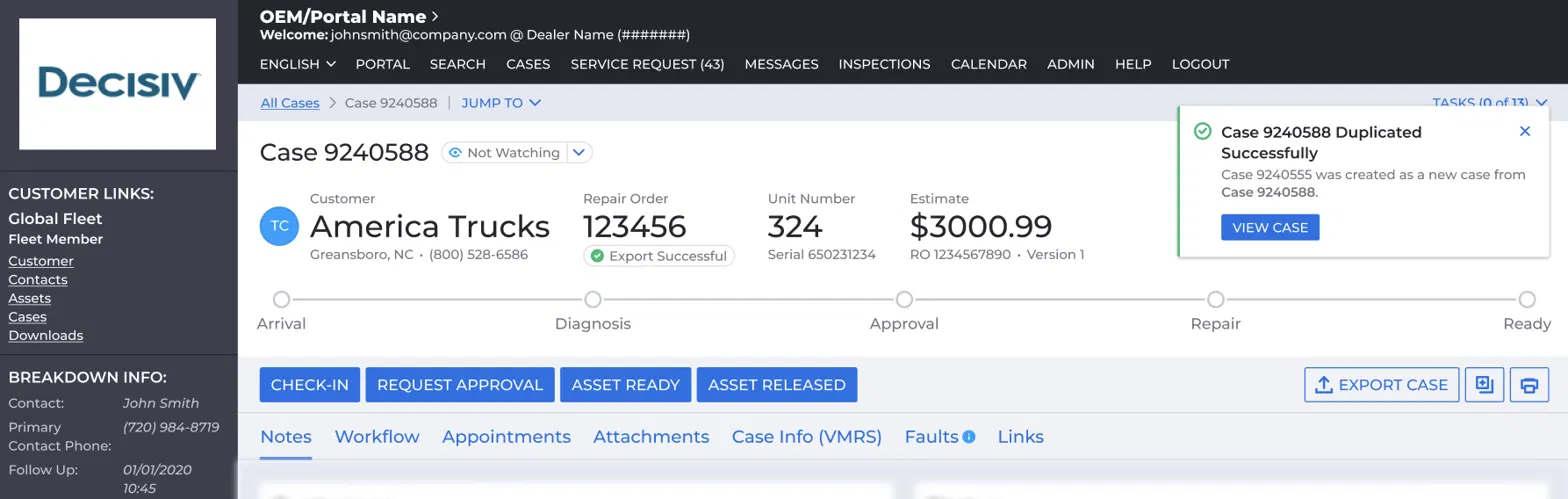Open the Downloads sidebar link

[46, 335]
